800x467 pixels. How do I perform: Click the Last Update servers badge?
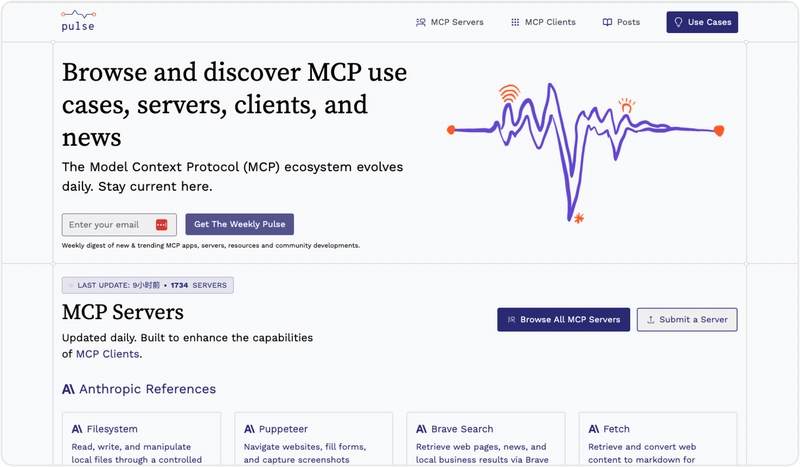coord(148,285)
